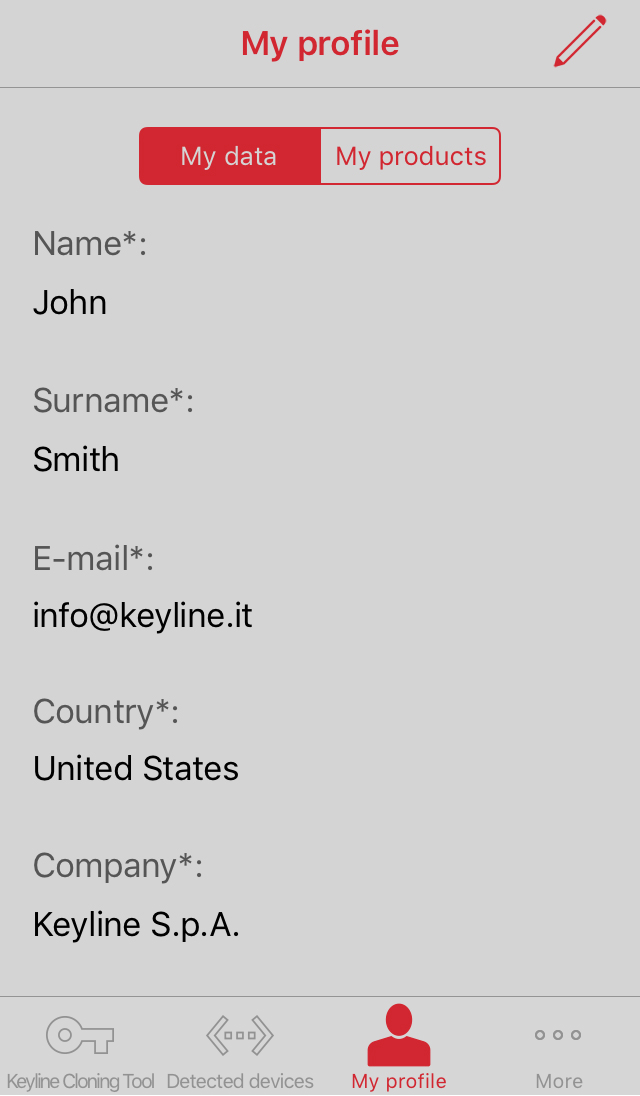This screenshot has width=640, height=1096.
Task: Tap the pencil edit icon
Action: (x=580, y=42)
